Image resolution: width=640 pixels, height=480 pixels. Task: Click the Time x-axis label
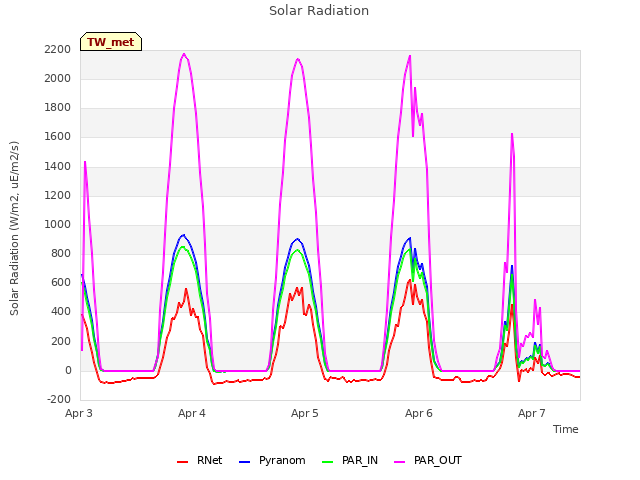(x=566, y=429)
